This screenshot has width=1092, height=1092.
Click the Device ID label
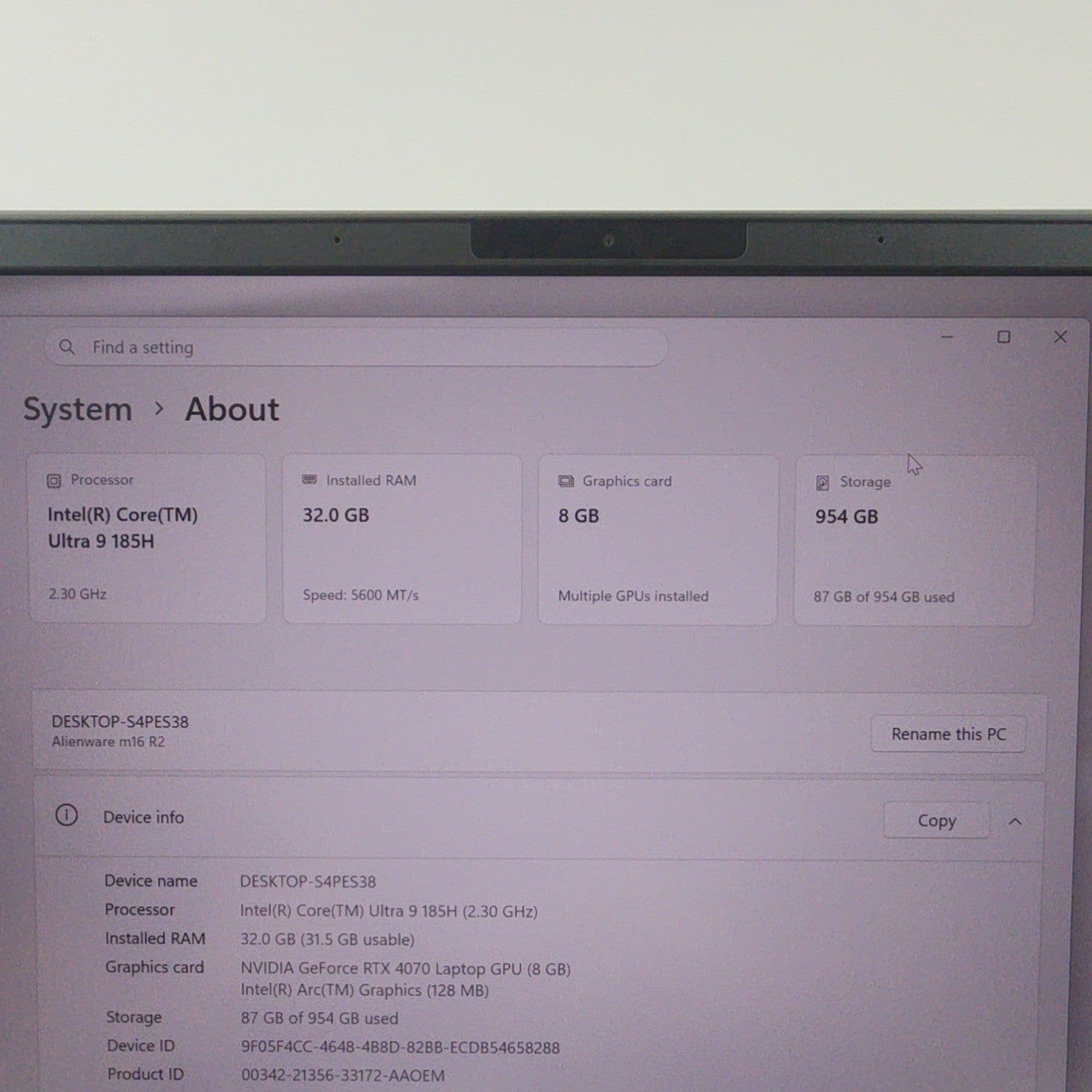tap(141, 1046)
